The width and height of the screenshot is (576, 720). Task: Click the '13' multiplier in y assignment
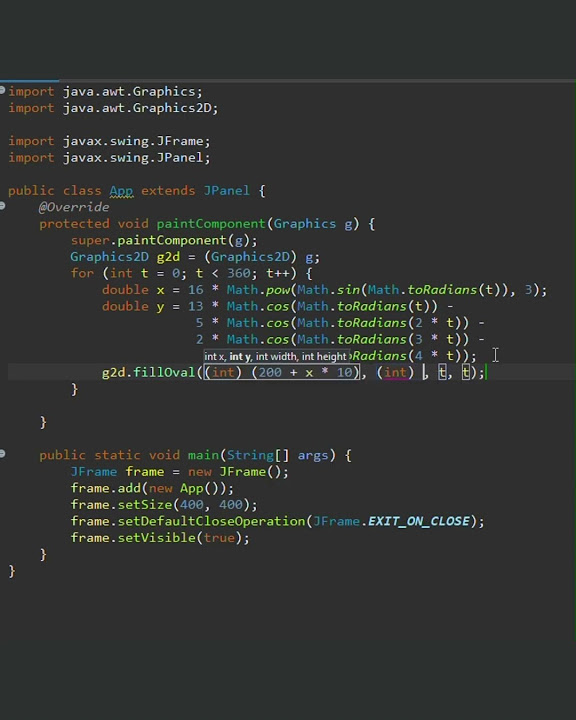coord(195,306)
